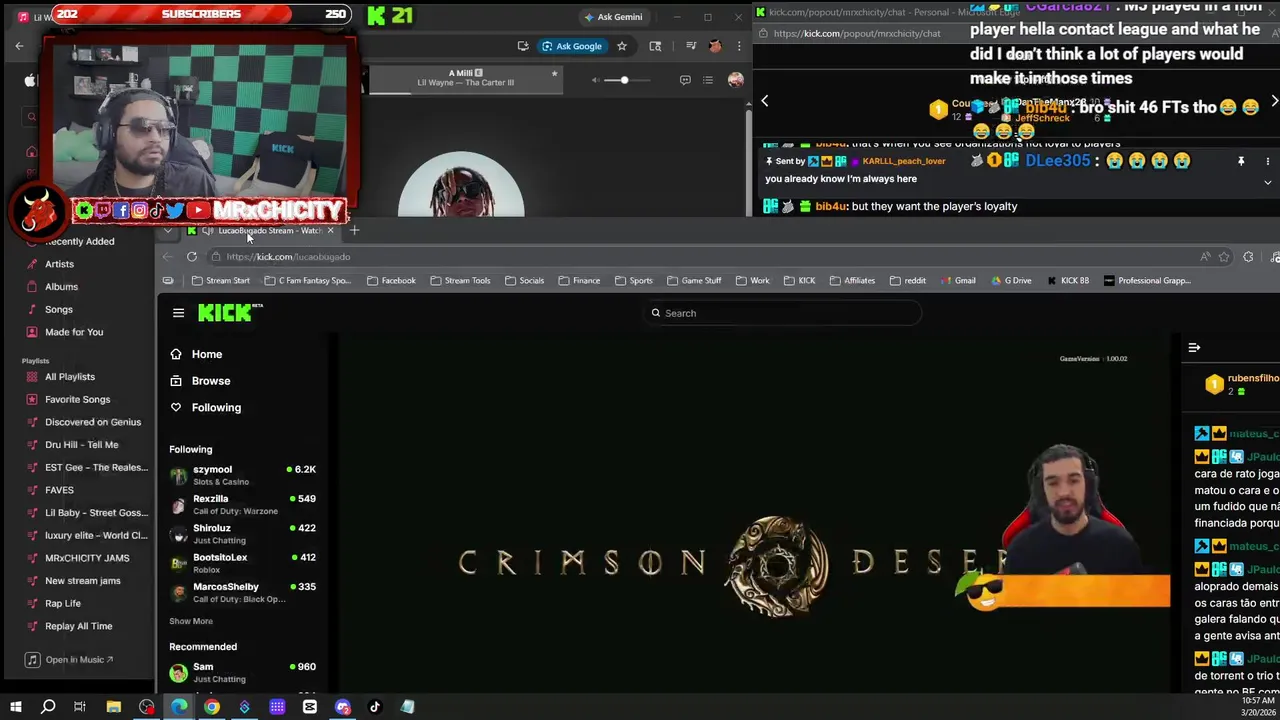Mute Apple Music via speaker icon
The width and height of the screenshot is (1280, 720).
(x=596, y=80)
